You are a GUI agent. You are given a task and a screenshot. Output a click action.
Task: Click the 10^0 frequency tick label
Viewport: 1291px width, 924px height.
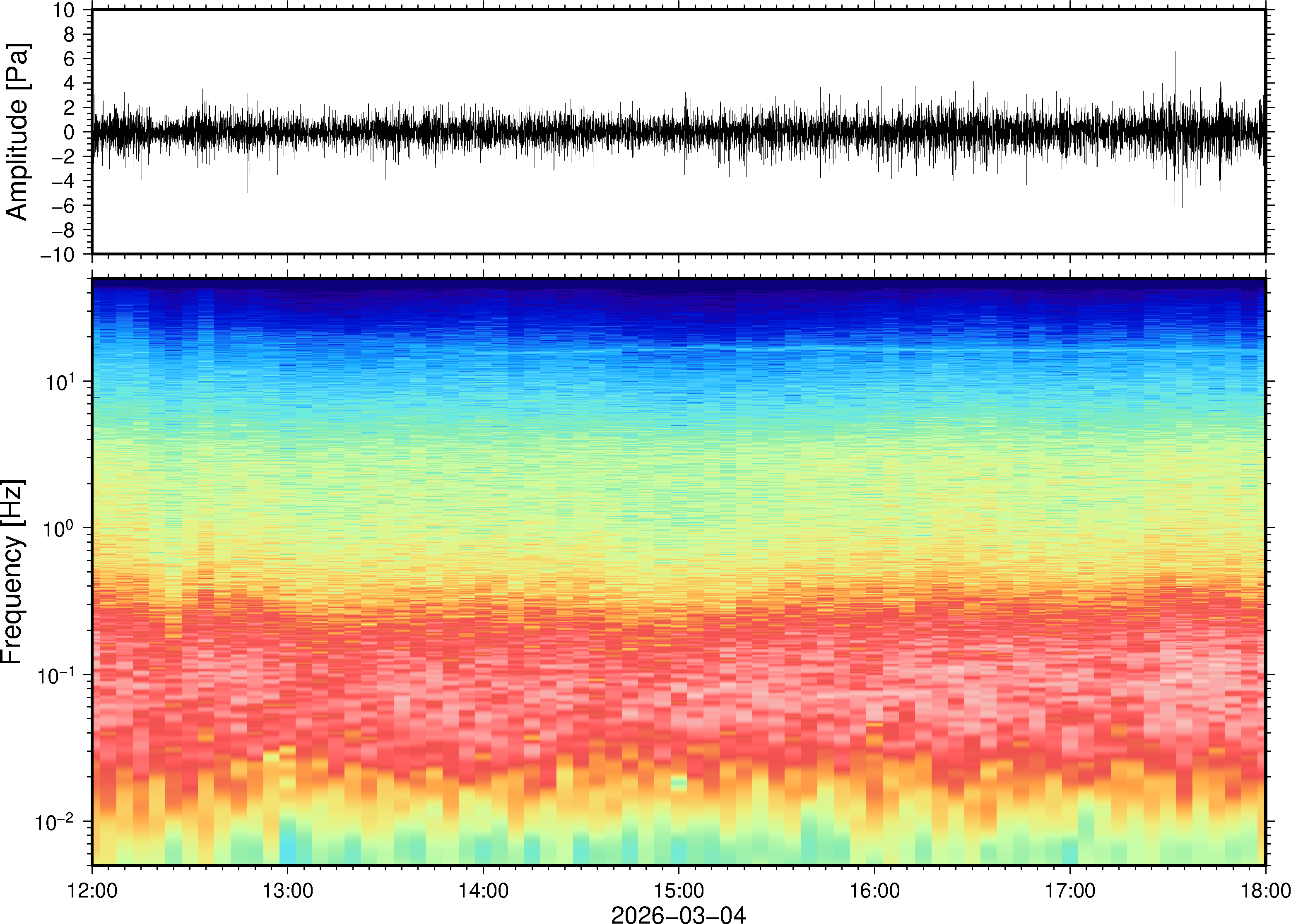(x=60, y=528)
